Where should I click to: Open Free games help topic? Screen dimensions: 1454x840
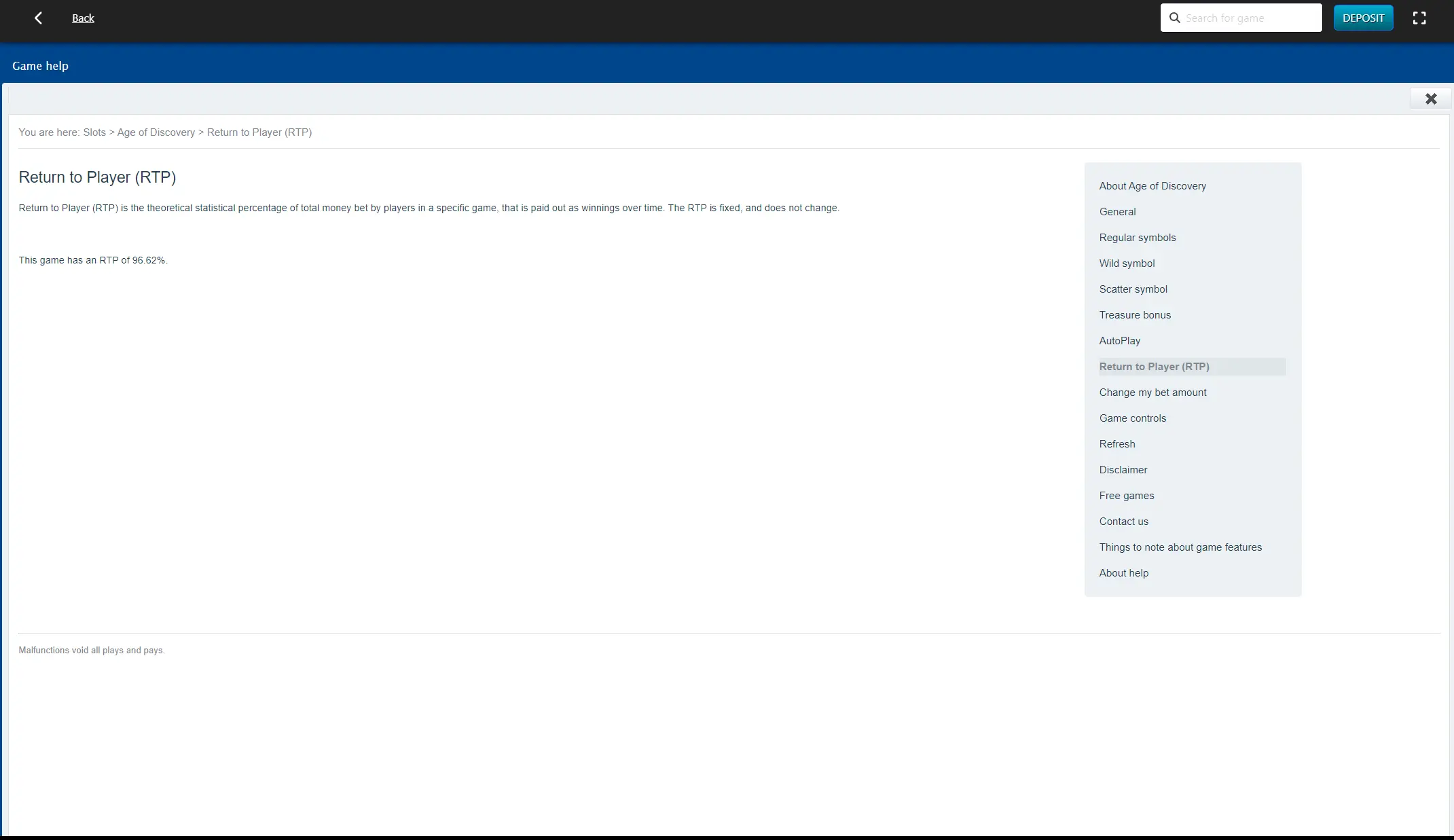point(1127,496)
